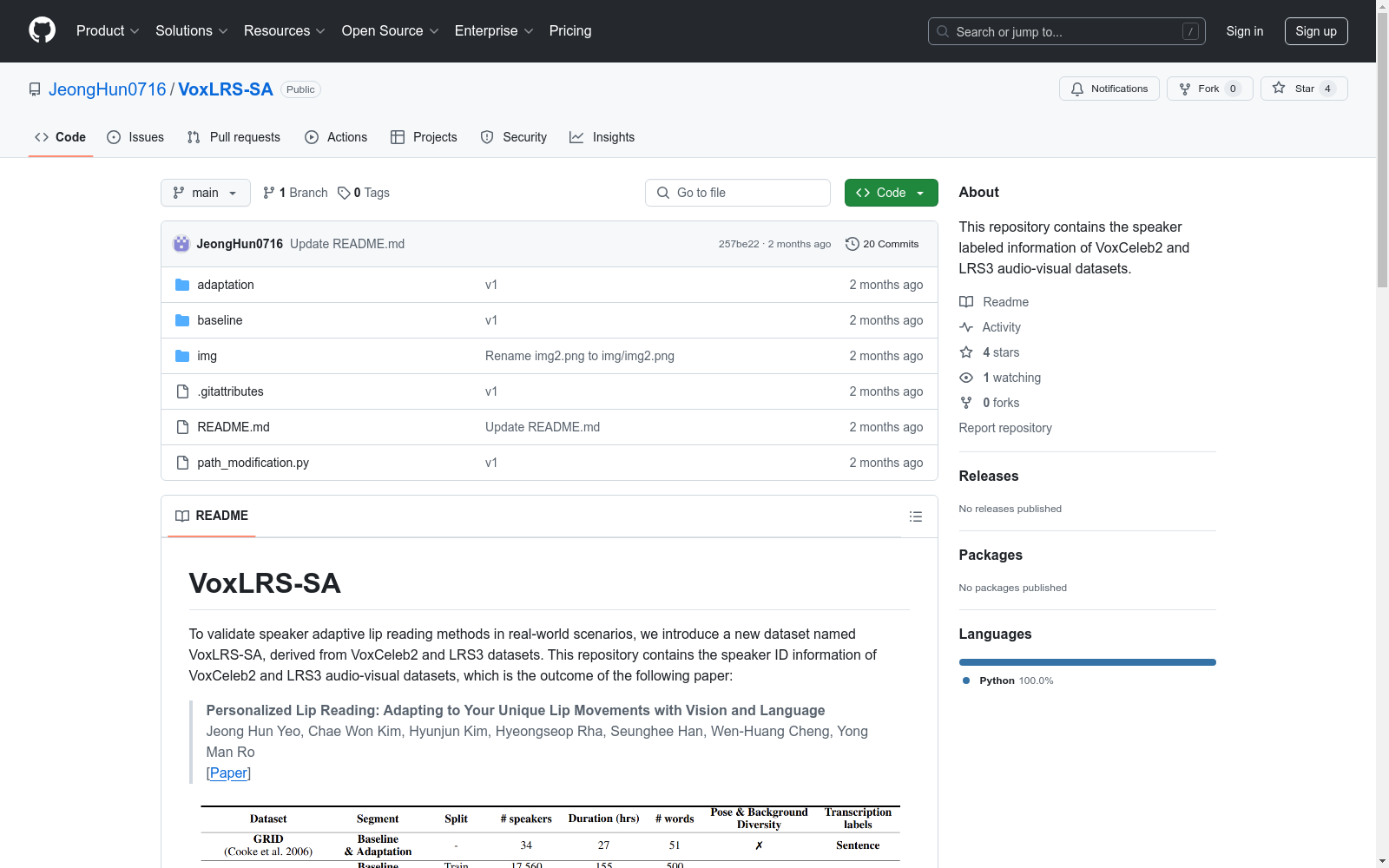Open the Update README.md commit message
The width and height of the screenshot is (1389, 868).
click(x=347, y=244)
